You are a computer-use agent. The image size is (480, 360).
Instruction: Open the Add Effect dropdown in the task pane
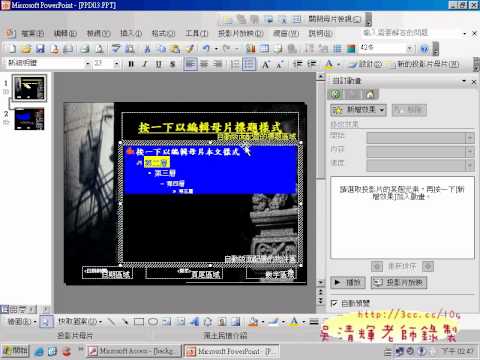(358, 110)
